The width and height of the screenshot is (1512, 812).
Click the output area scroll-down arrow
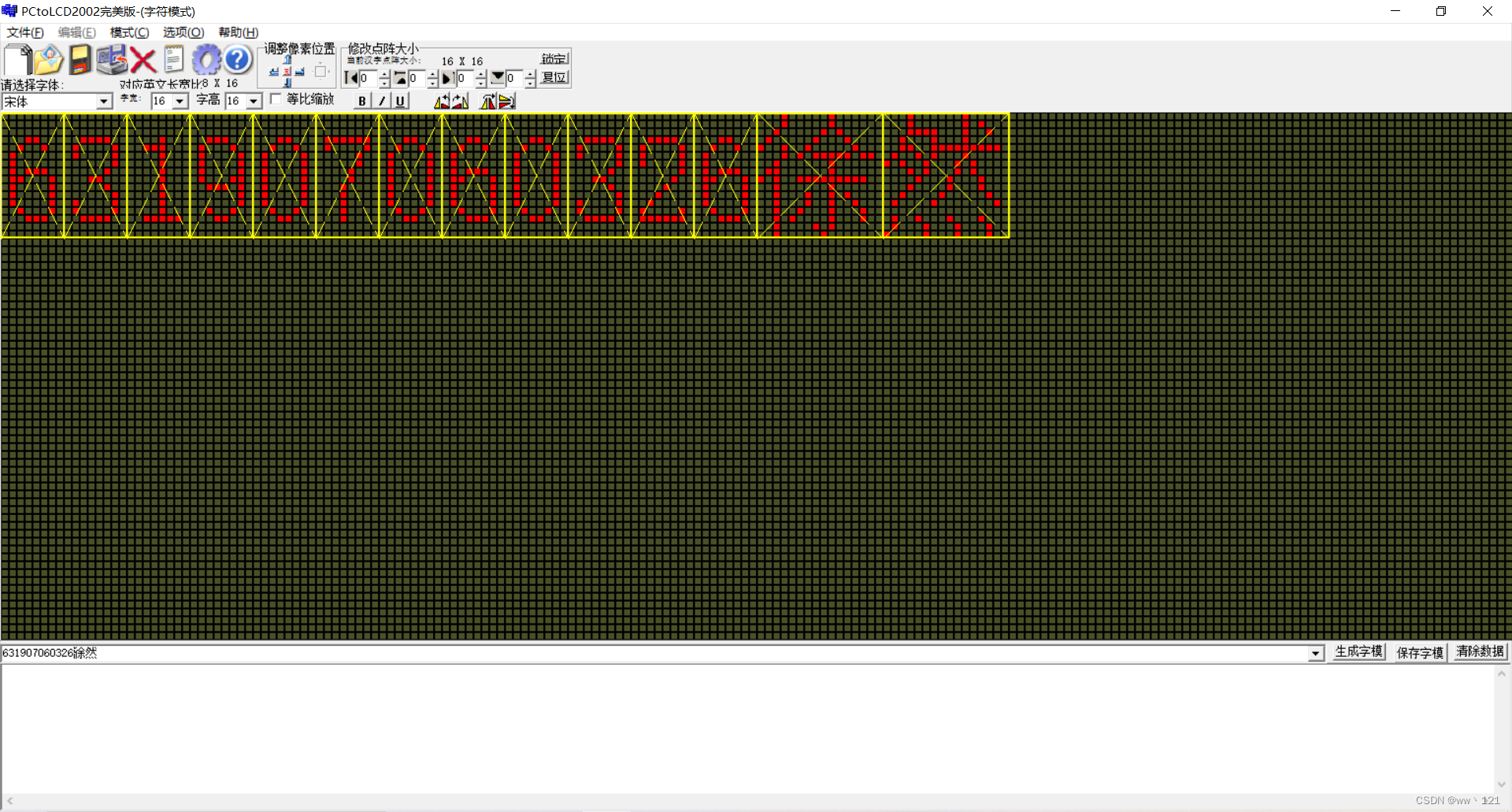[x=1502, y=784]
